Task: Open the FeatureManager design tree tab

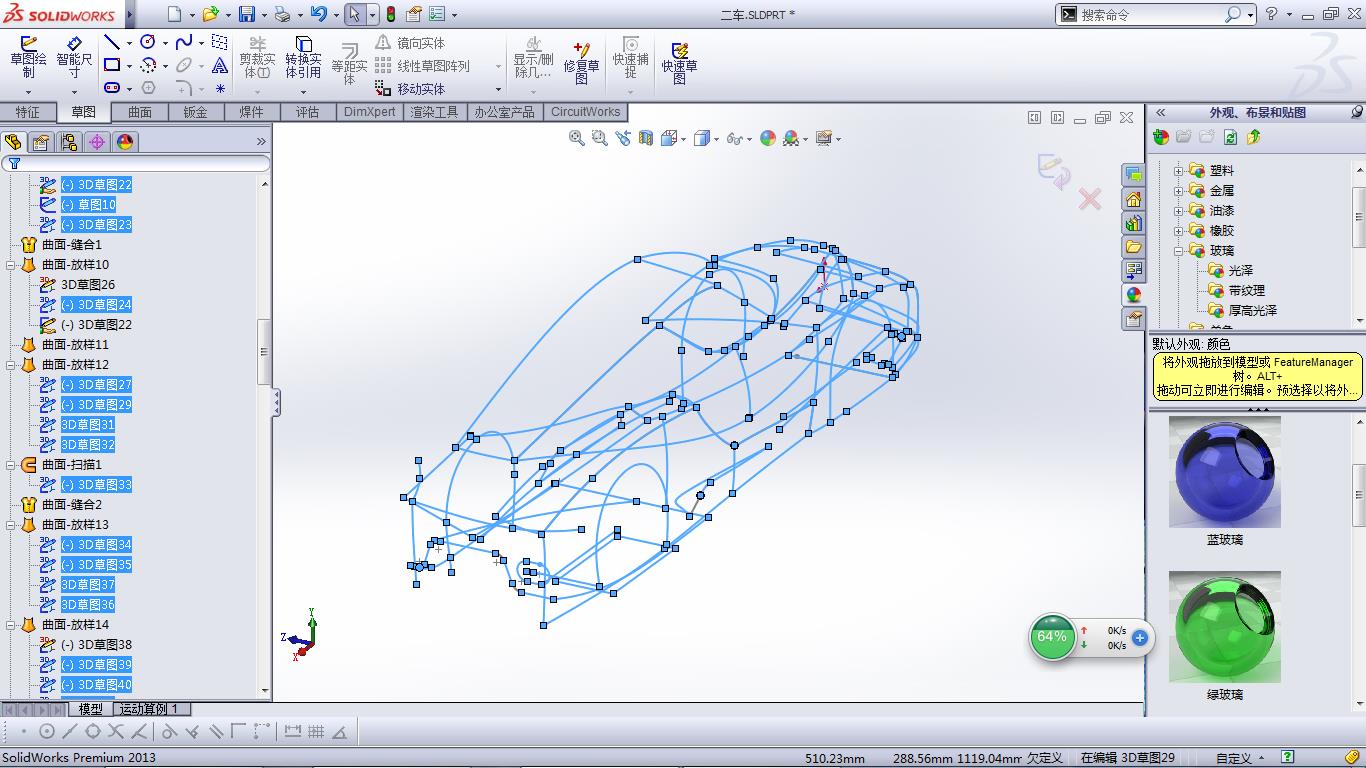Action: tap(13, 142)
